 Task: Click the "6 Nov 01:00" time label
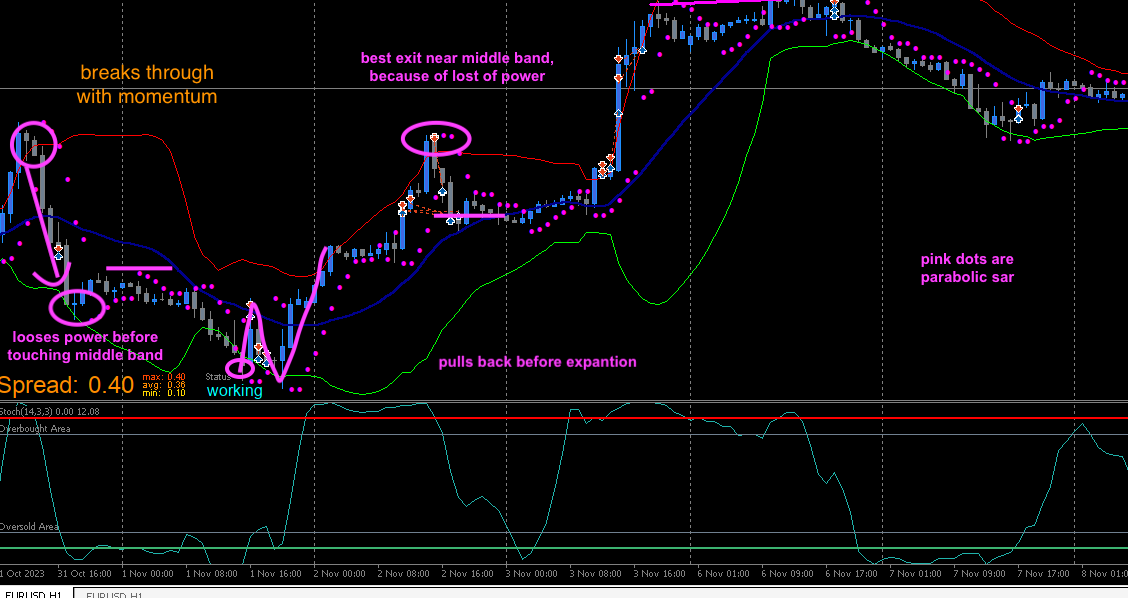click(x=724, y=574)
